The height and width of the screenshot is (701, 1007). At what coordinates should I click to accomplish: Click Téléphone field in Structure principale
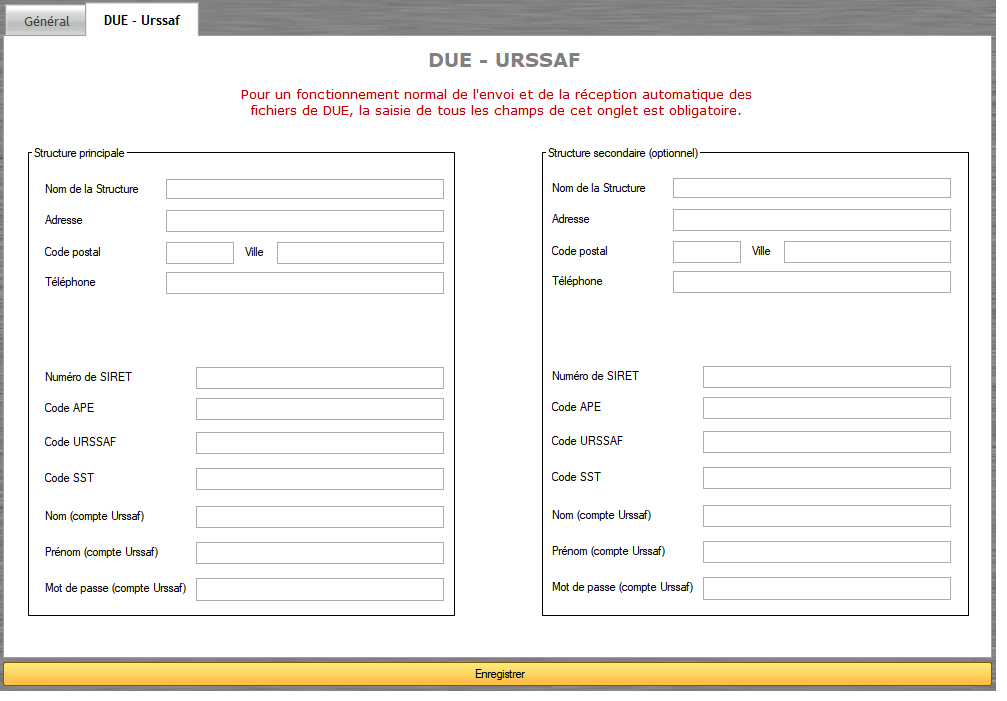pyautogui.click(x=304, y=282)
